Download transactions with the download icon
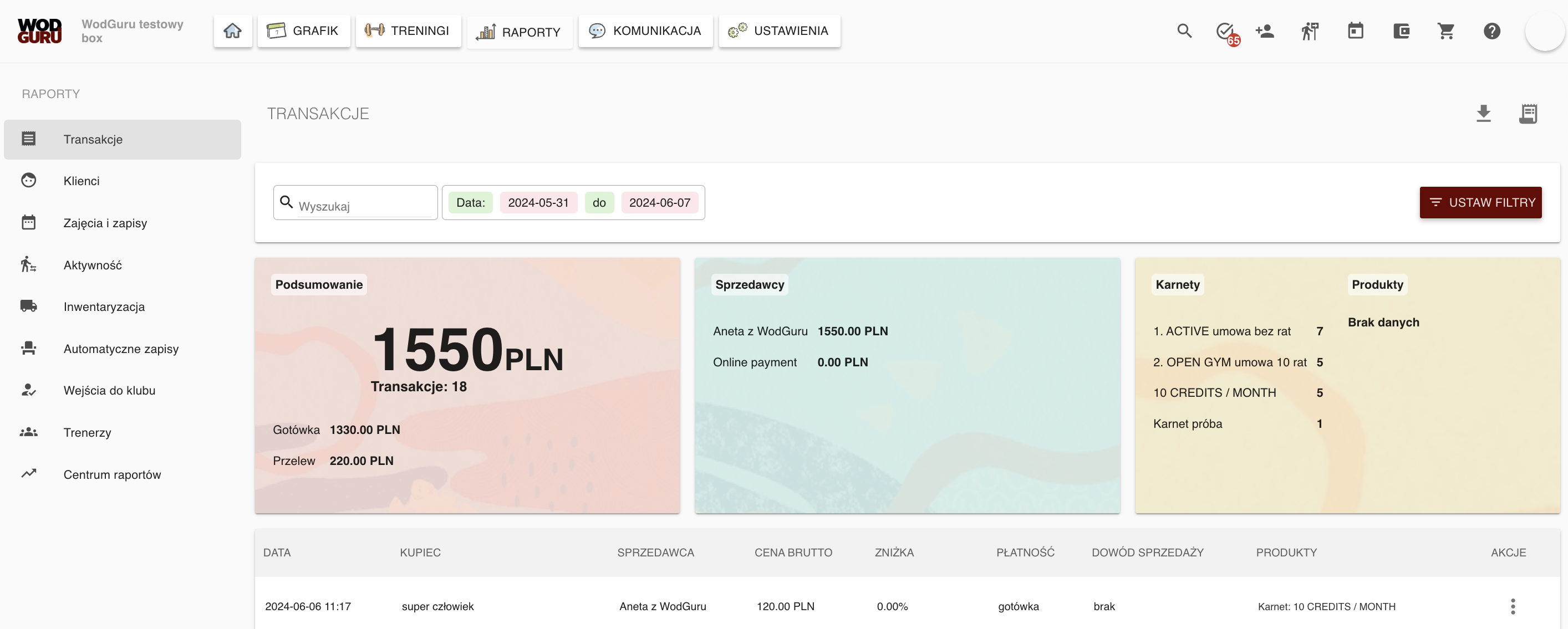This screenshot has height=629, width=1568. coord(1483,114)
